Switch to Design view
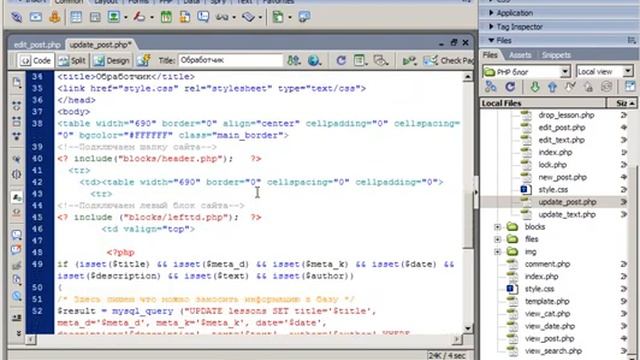 [111, 61]
